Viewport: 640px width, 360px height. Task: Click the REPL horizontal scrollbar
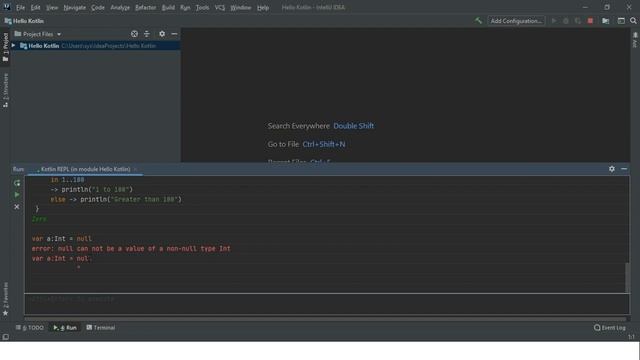325,319
